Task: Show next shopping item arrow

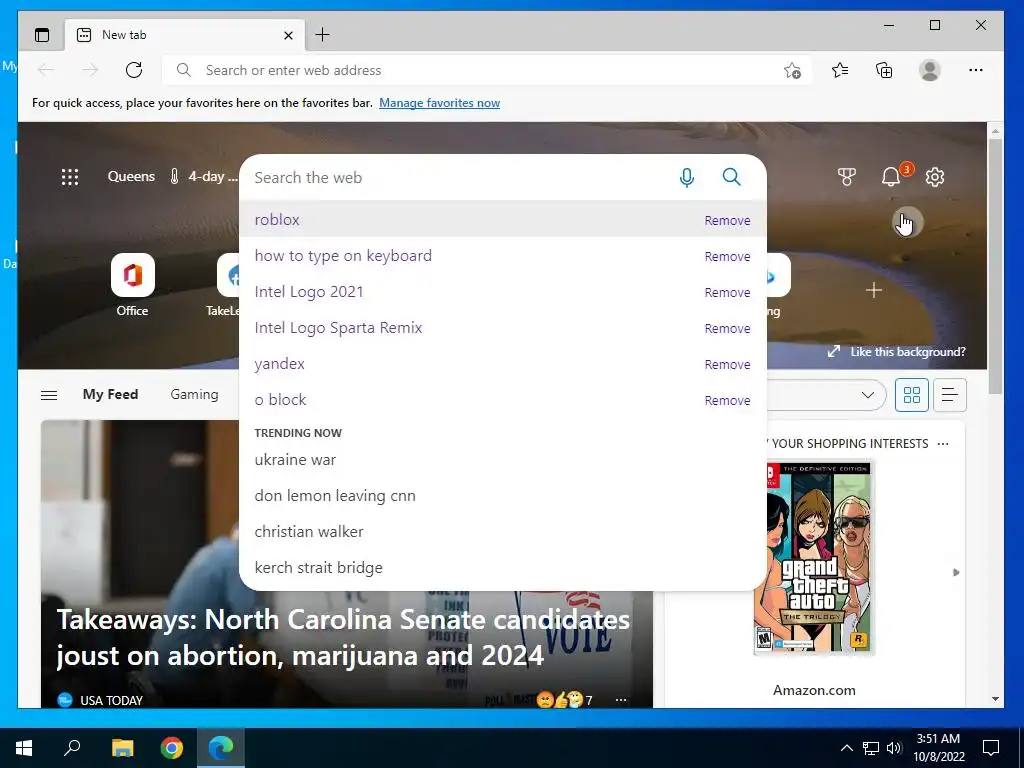Action: pyautogui.click(x=956, y=572)
